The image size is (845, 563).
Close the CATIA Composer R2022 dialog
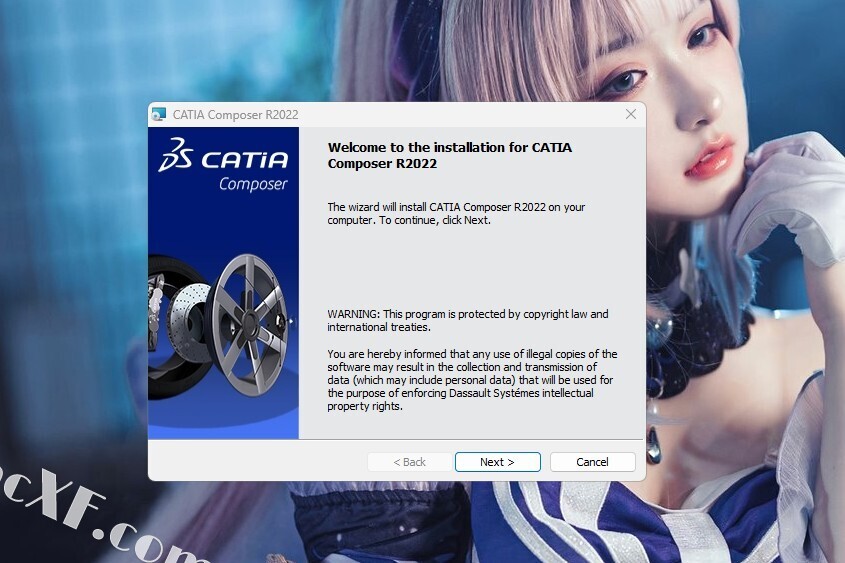coord(631,114)
